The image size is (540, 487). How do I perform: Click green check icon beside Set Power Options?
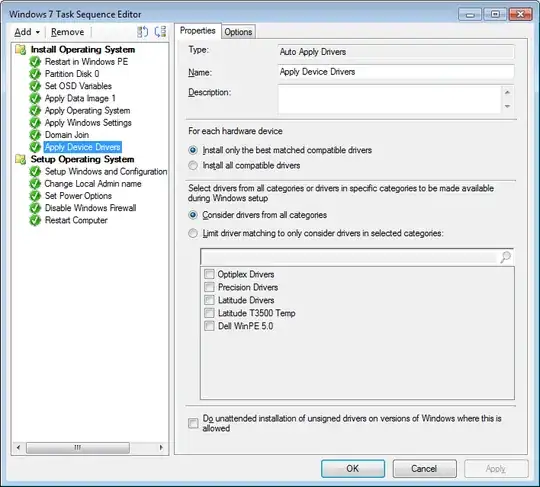[35, 196]
